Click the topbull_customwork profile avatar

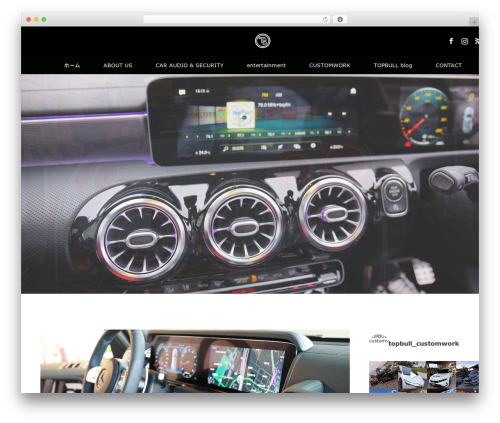[x=378, y=339]
